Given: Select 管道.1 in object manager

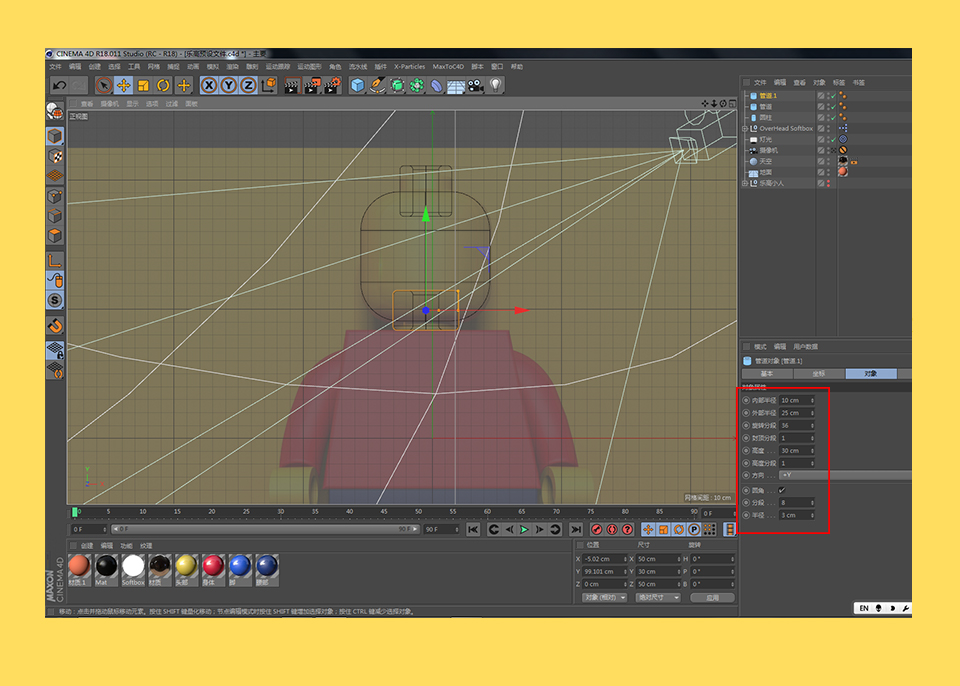Looking at the screenshot, I should (x=768, y=96).
